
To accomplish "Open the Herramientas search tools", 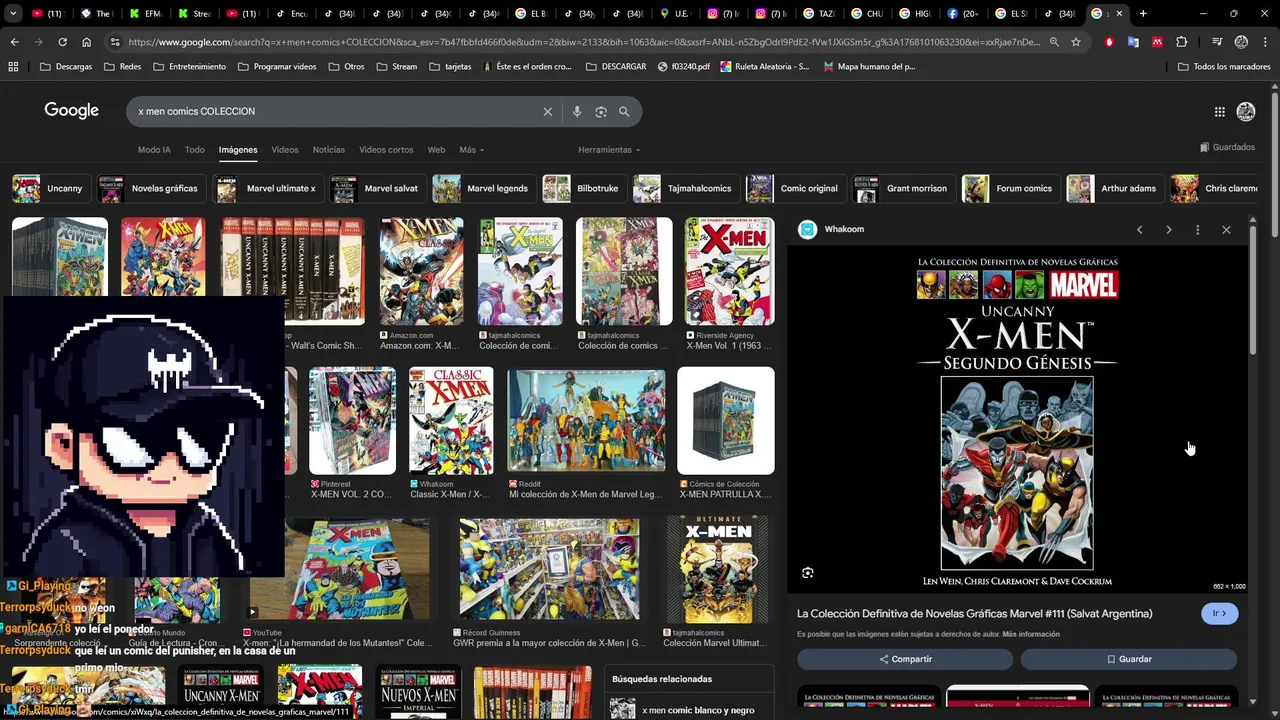I will click(x=609, y=150).
